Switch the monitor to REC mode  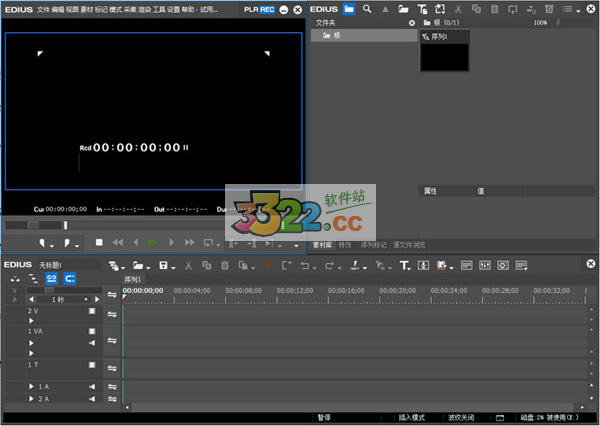pyautogui.click(x=266, y=9)
